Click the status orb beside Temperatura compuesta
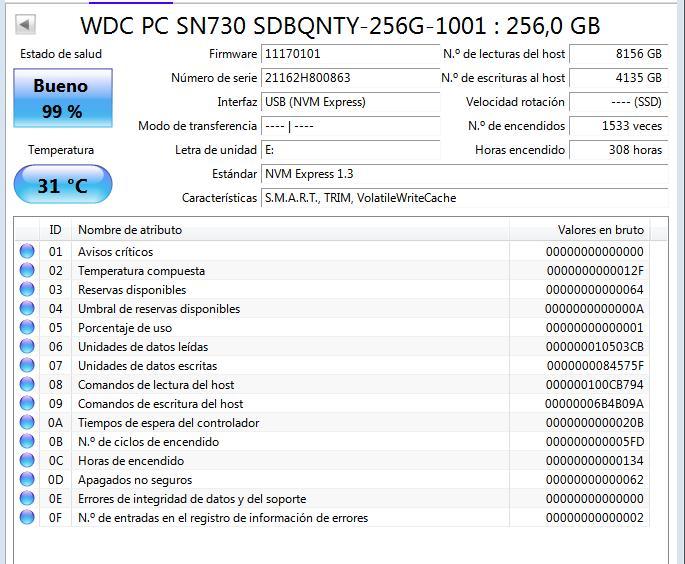The image size is (685, 564). coord(27,270)
